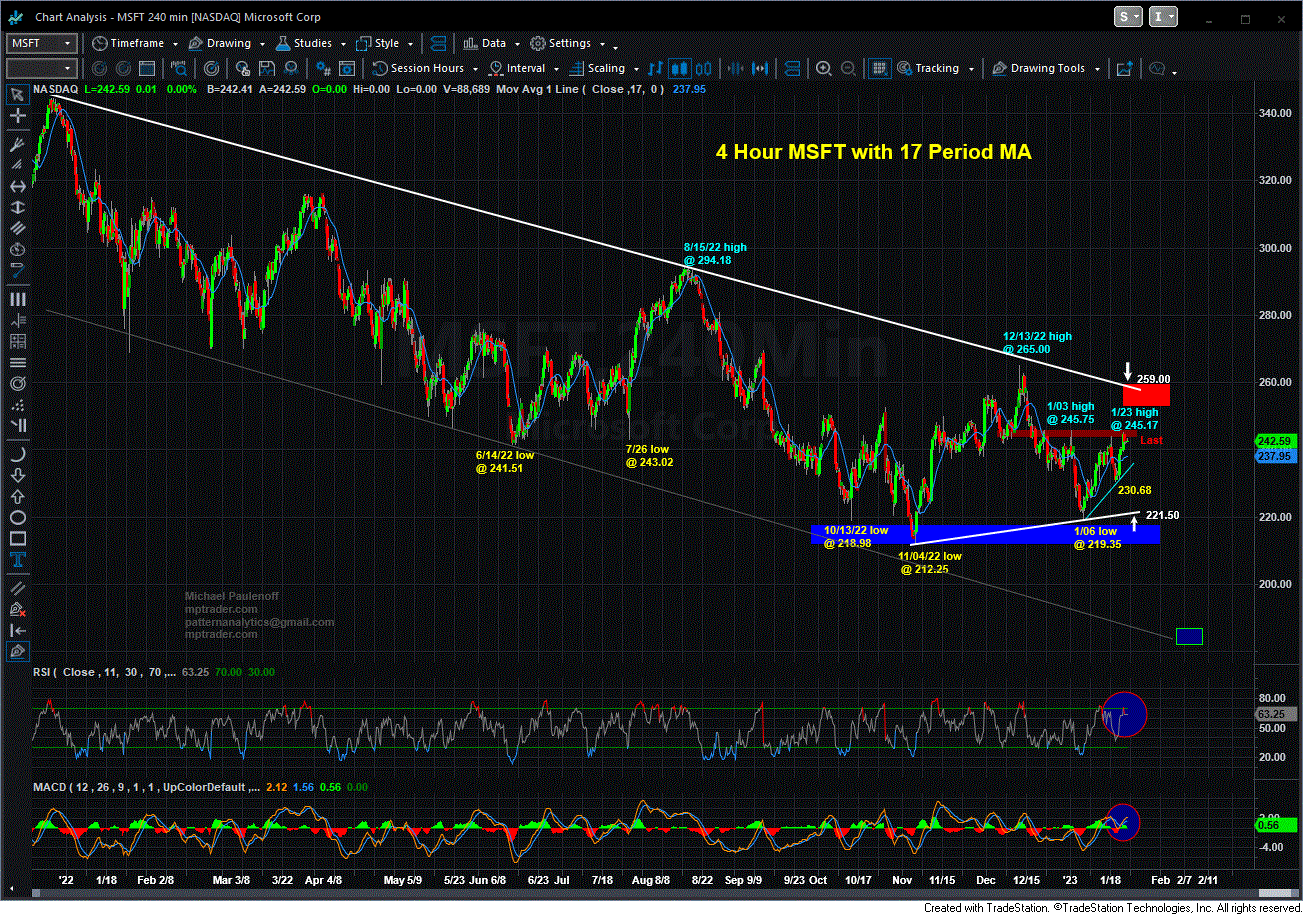Click the zoom out magnifier icon
Screen dimensions: 1303x914
847,68
